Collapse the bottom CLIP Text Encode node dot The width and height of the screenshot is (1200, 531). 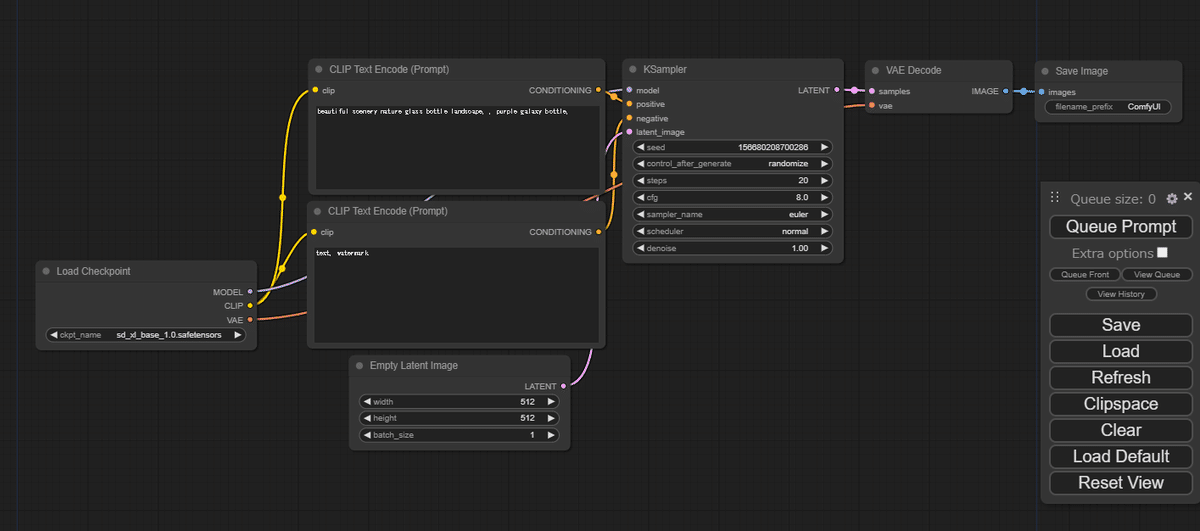[x=318, y=211]
